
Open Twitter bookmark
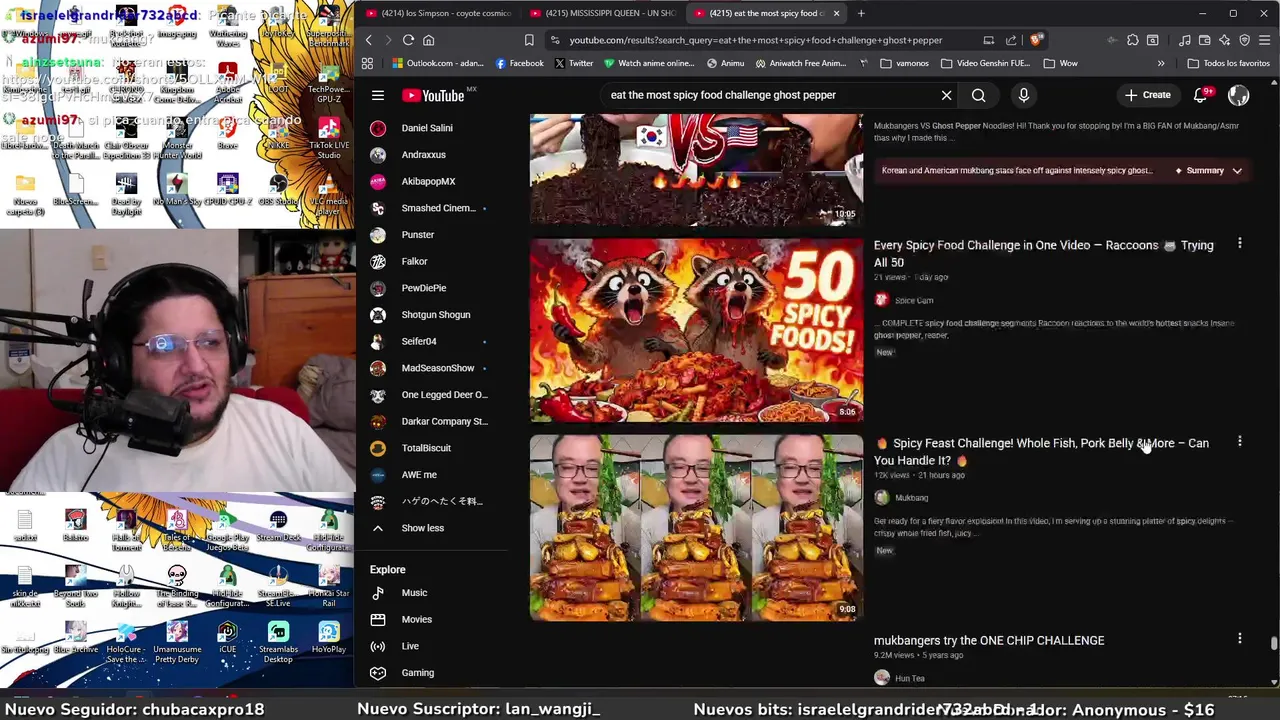[574, 63]
